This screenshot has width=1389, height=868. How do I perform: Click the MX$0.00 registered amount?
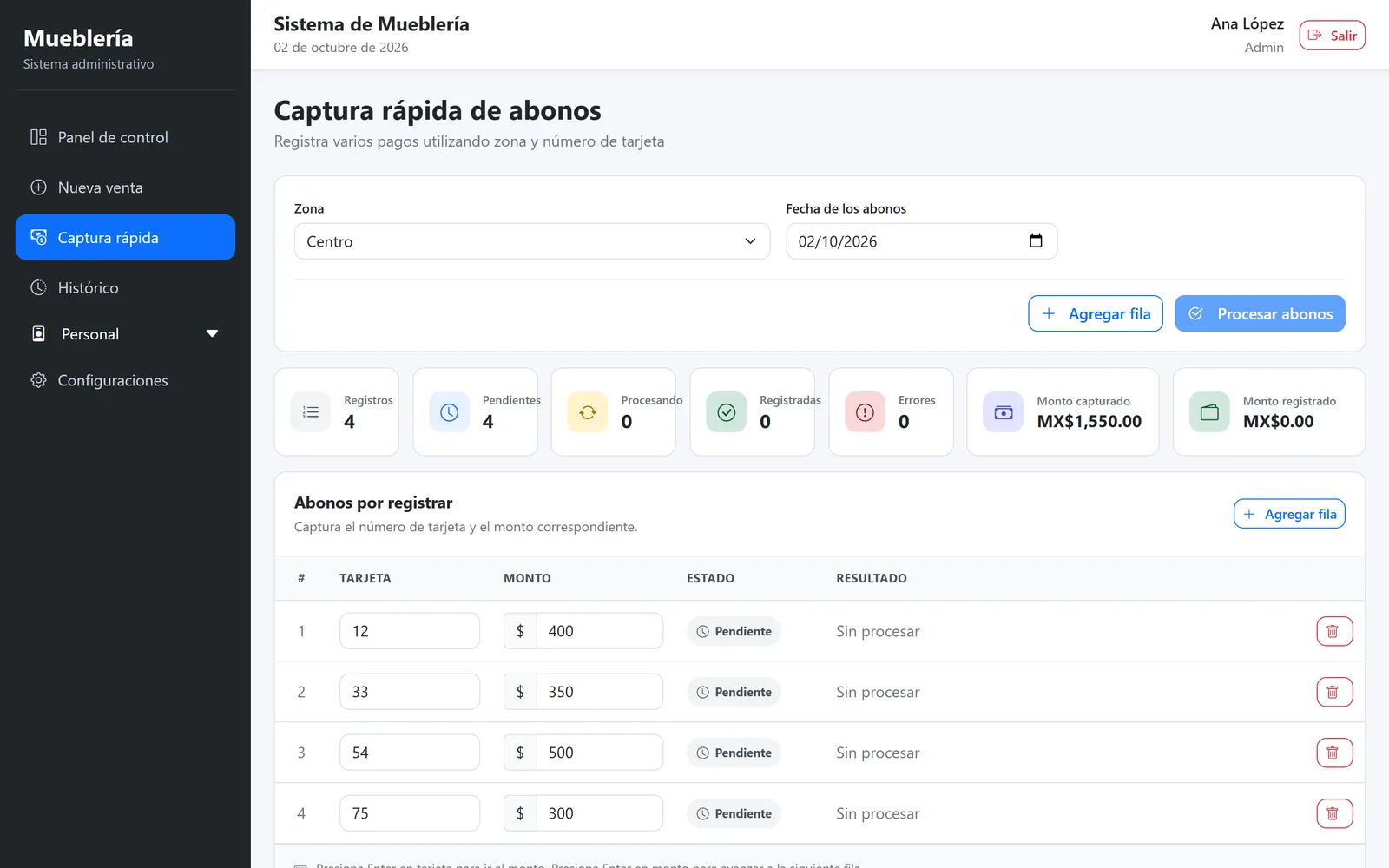pos(1278,422)
